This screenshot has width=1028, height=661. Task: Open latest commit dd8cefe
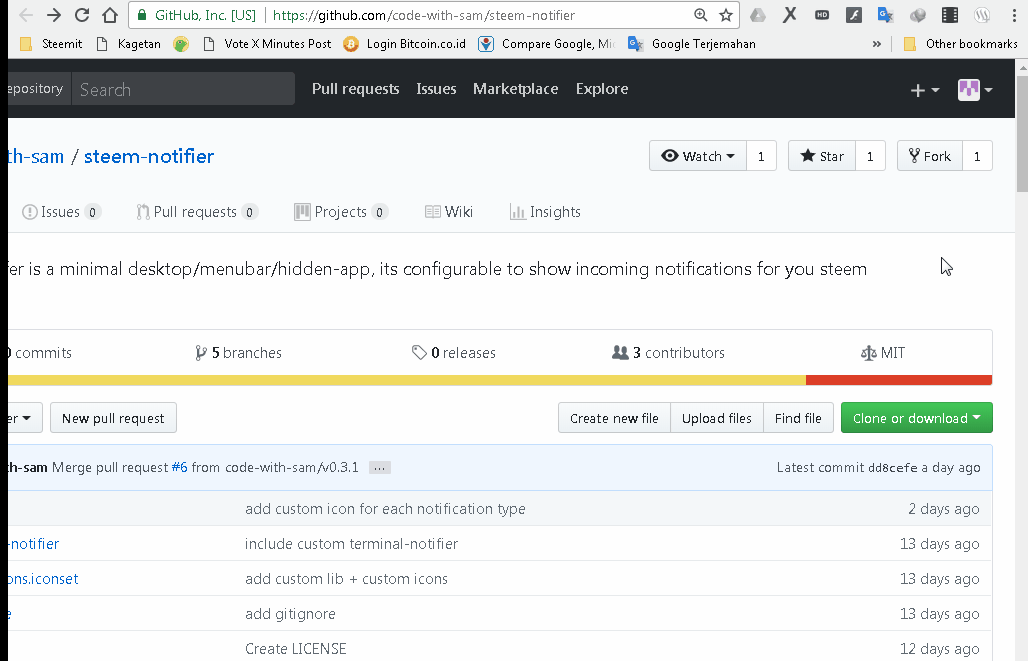(x=892, y=468)
